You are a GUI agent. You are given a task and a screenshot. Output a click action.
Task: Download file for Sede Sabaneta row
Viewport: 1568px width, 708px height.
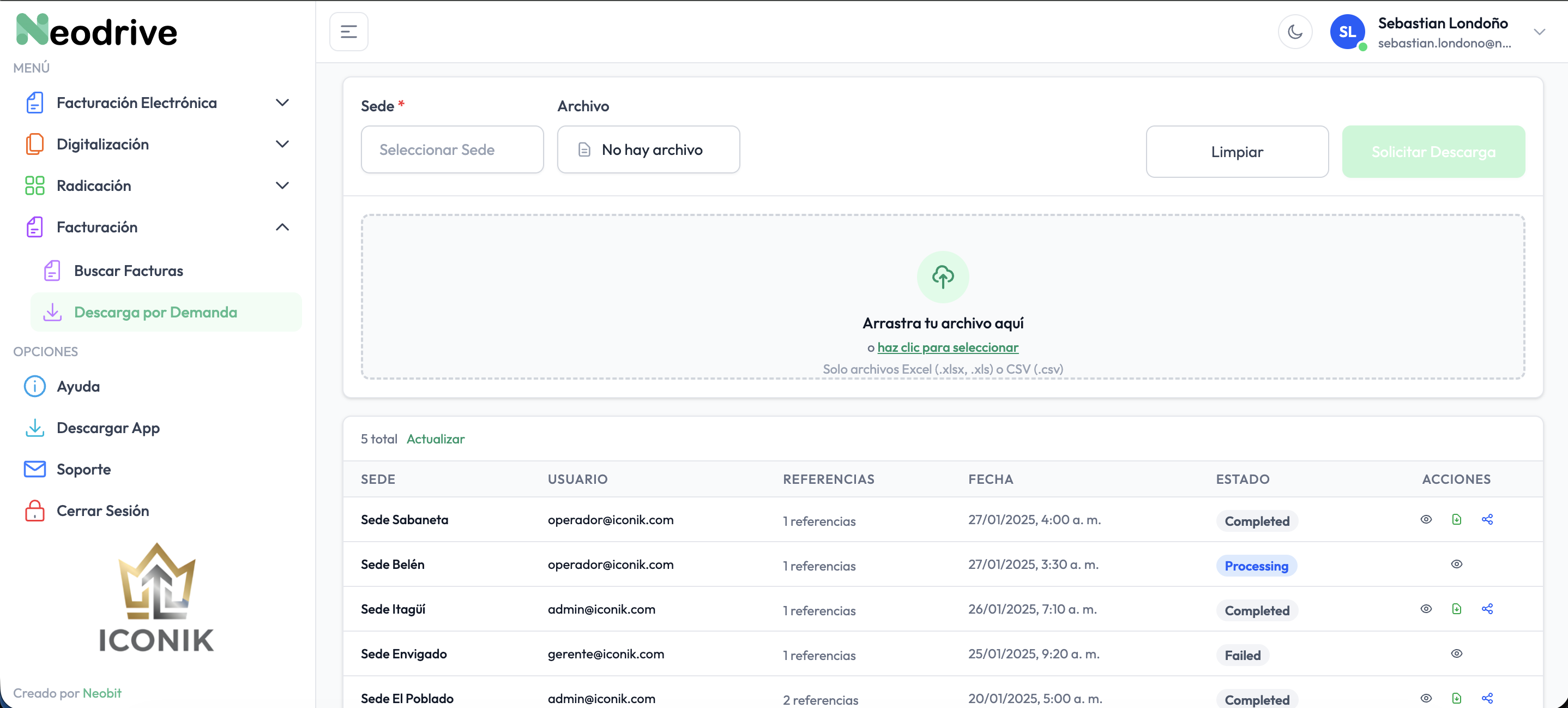[1456, 519]
